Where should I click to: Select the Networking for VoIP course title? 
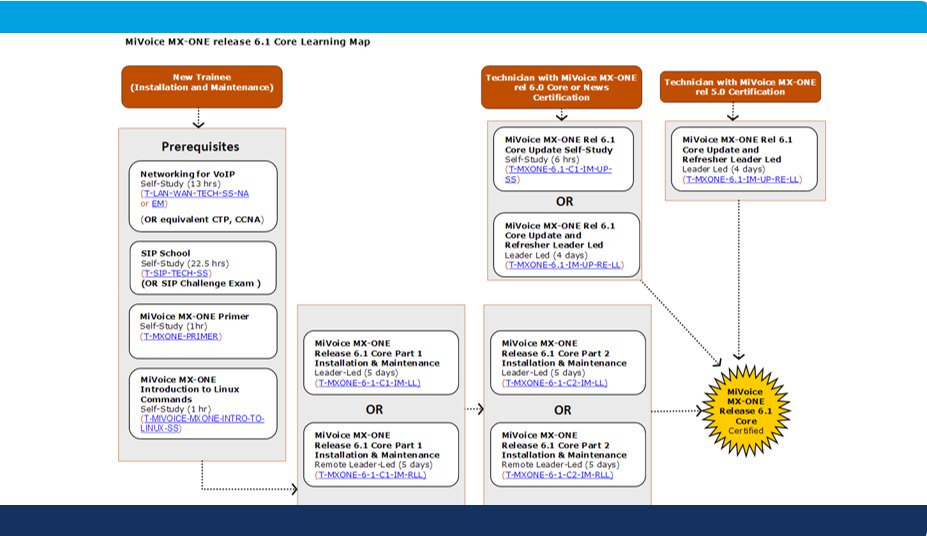point(187,174)
